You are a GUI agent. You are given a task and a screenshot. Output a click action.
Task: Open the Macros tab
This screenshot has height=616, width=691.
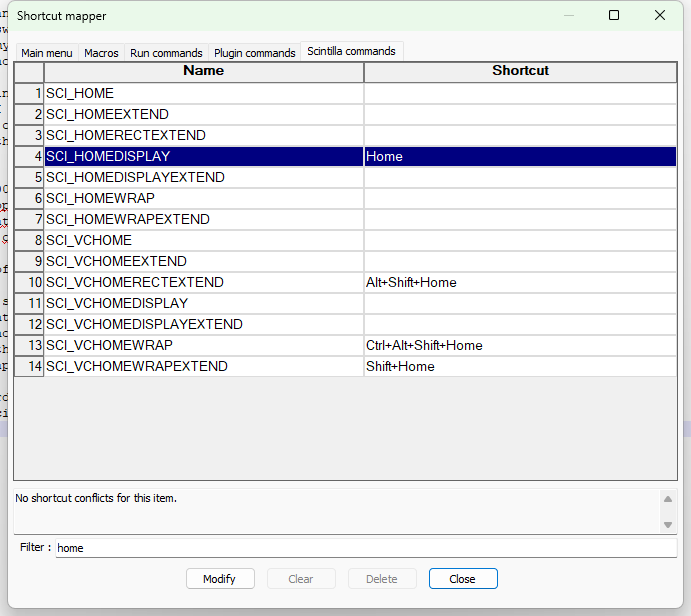tap(101, 53)
